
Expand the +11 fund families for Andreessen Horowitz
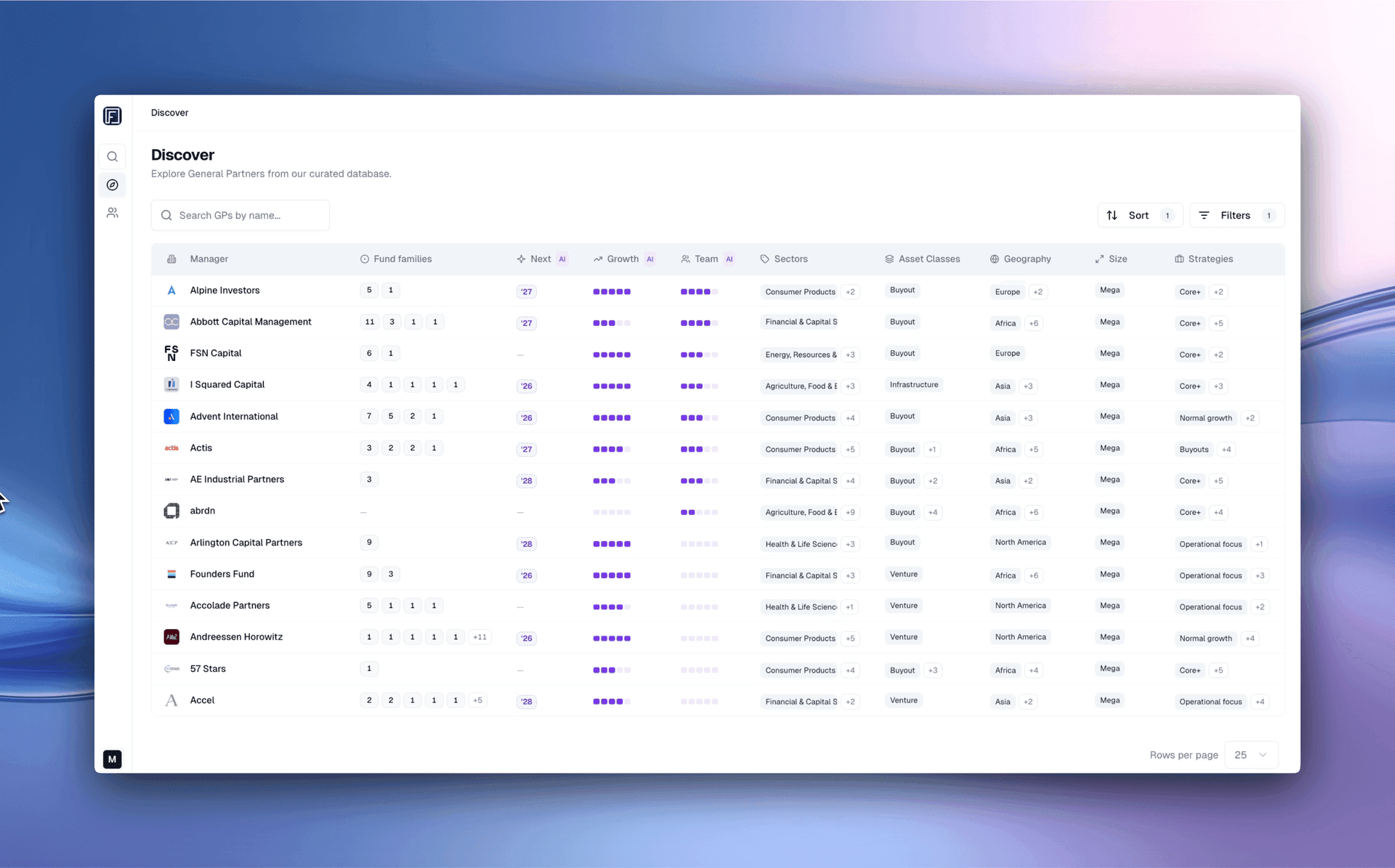click(480, 637)
